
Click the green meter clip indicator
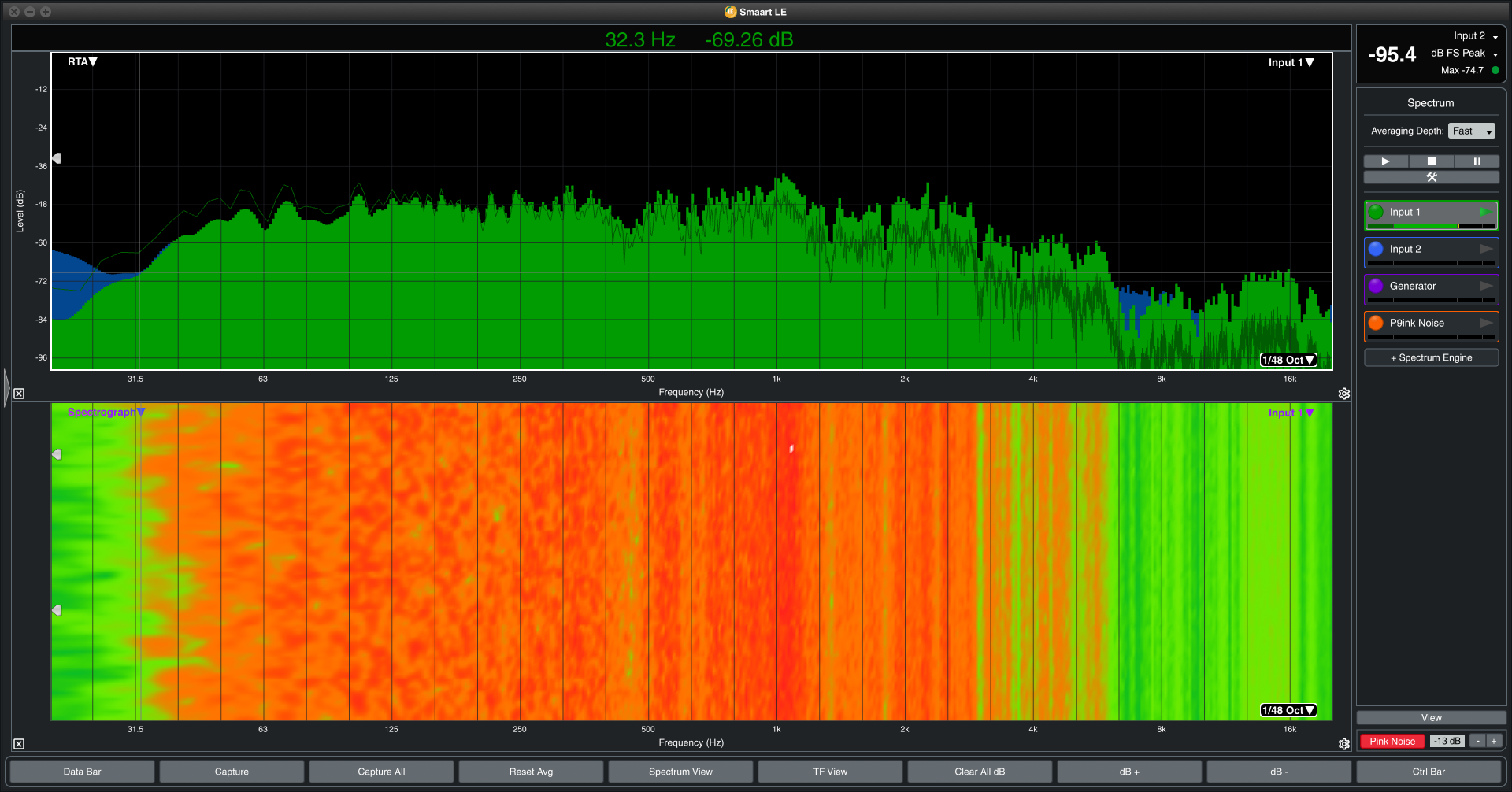tap(1495, 70)
